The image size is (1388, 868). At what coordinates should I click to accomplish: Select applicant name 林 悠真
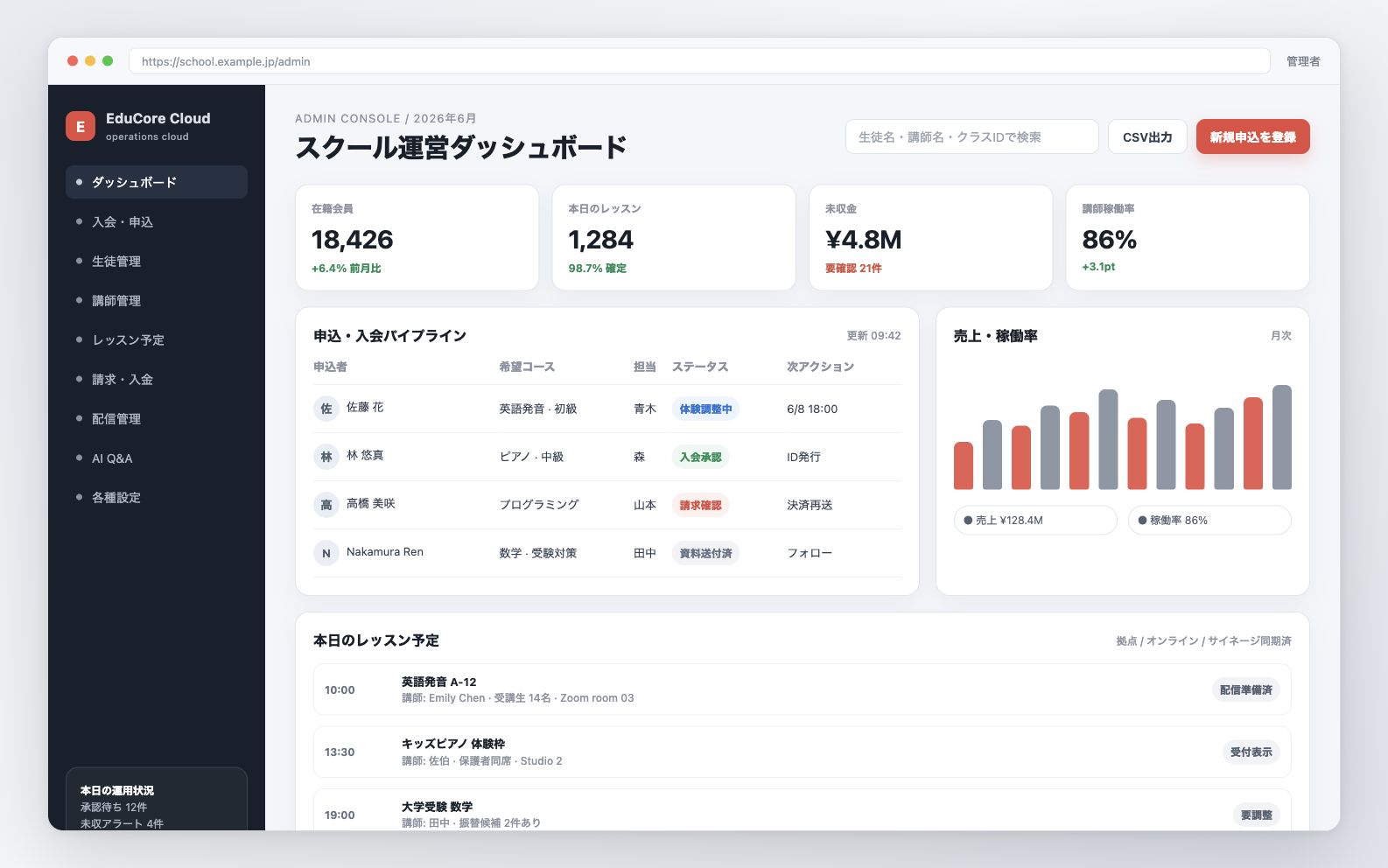pos(365,455)
